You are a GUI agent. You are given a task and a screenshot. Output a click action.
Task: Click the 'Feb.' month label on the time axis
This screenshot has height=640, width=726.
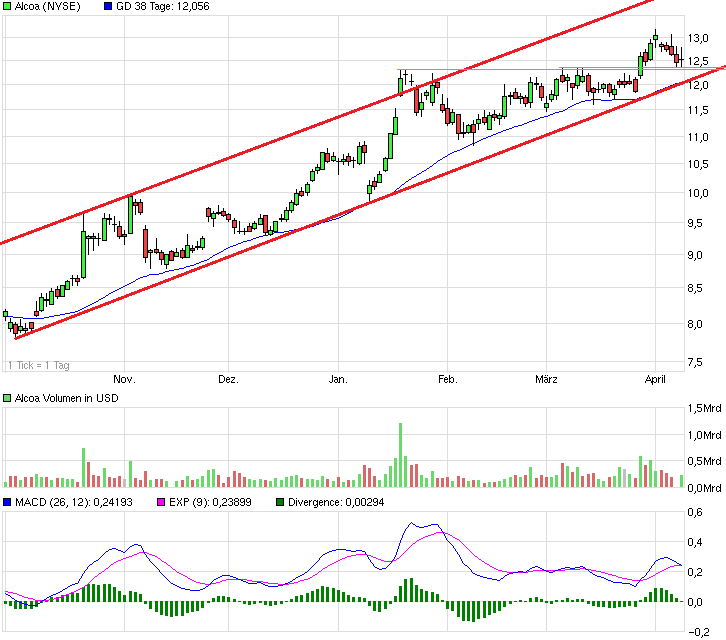(x=446, y=380)
